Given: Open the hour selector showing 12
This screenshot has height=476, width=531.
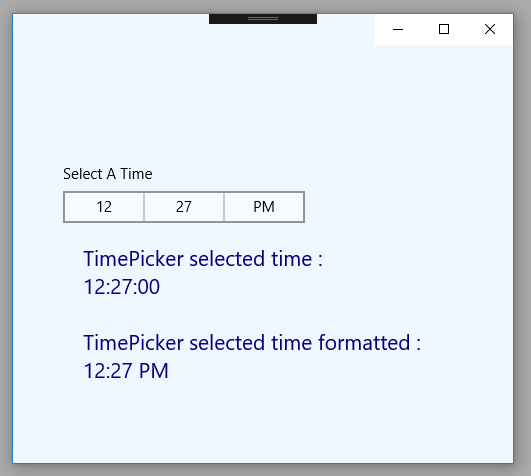Looking at the screenshot, I should pyautogui.click(x=104, y=207).
